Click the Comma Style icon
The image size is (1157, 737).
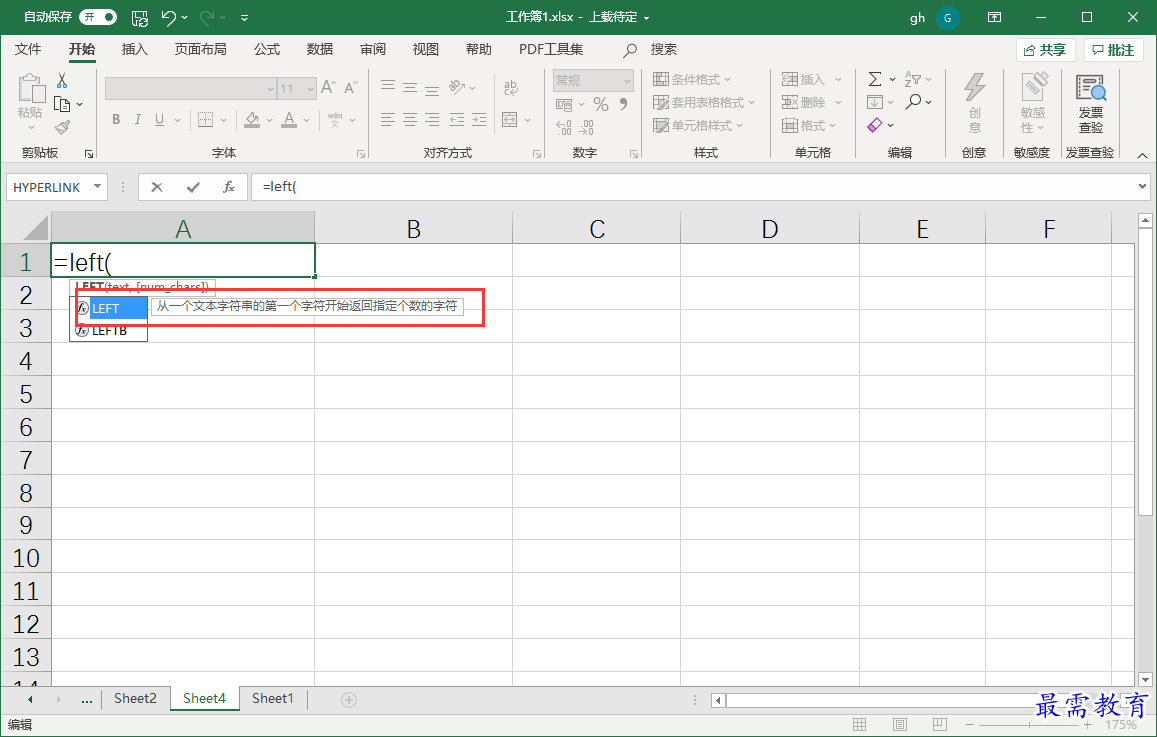coord(624,105)
